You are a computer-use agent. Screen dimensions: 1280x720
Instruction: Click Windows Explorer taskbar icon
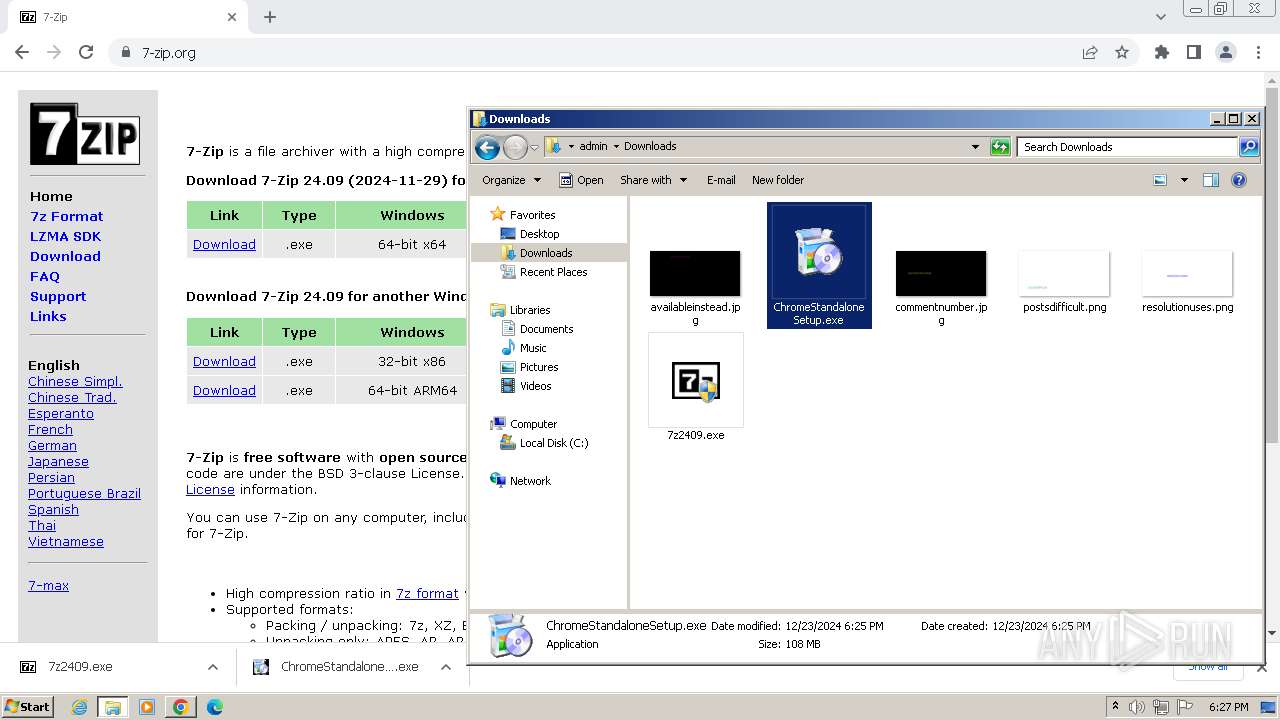(x=113, y=707)
